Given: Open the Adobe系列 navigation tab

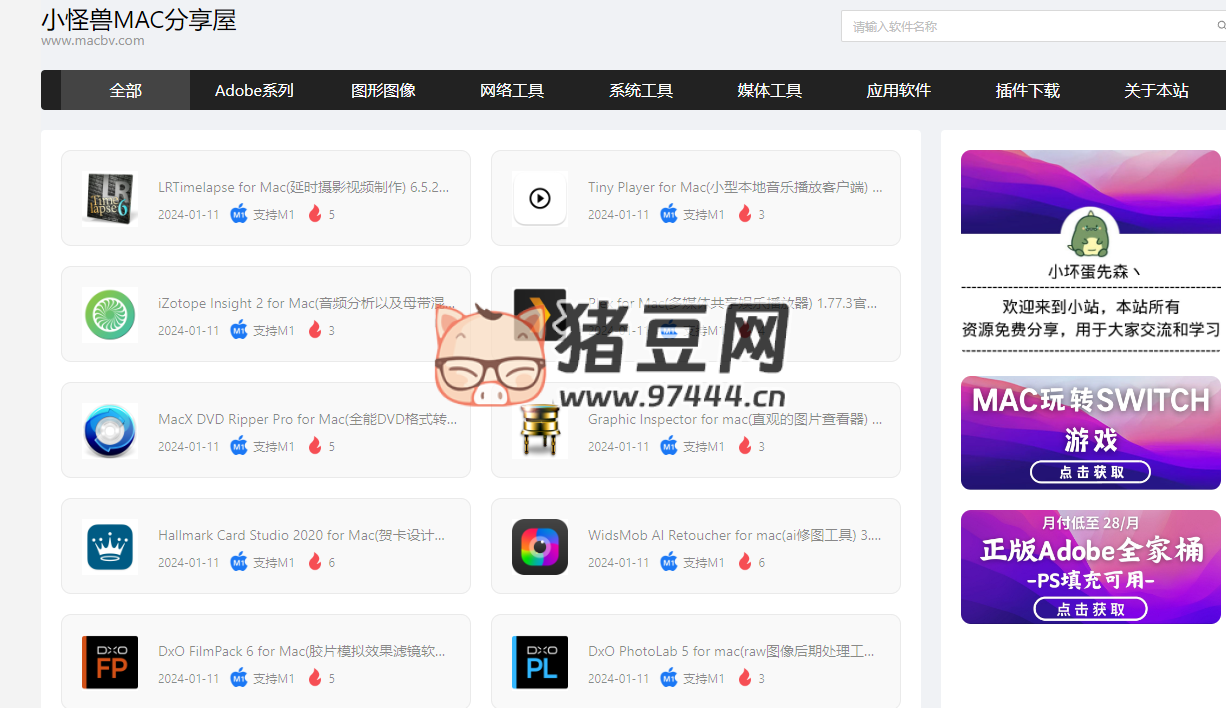Looking at the screenshot, I should point(254,90).
